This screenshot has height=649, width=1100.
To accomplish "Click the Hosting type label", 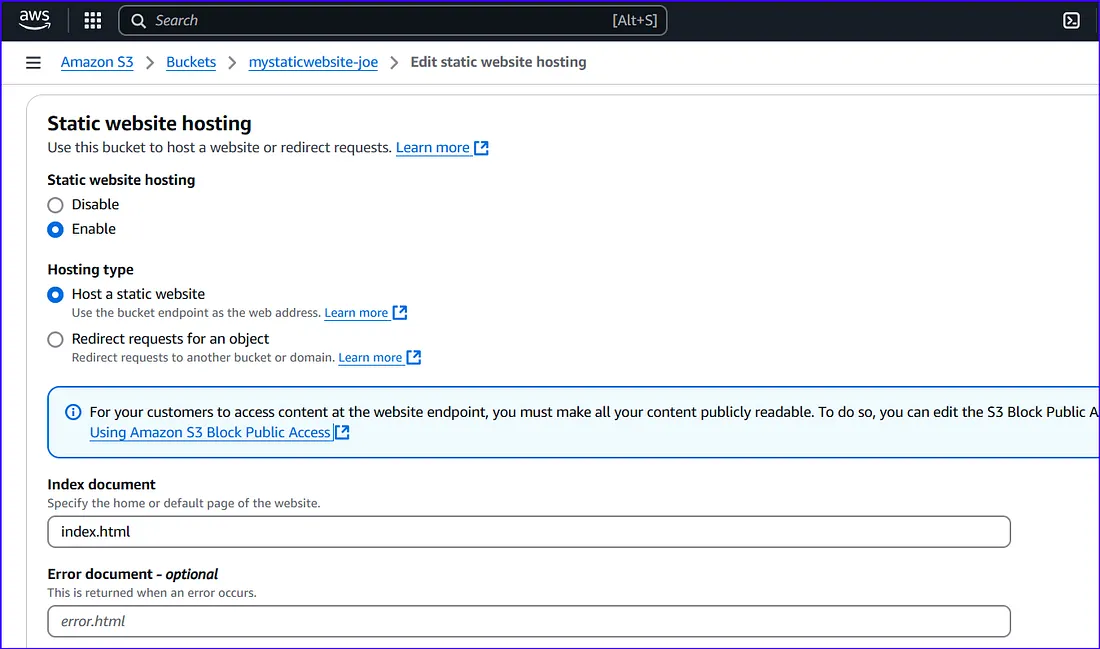I will point(90,269).
